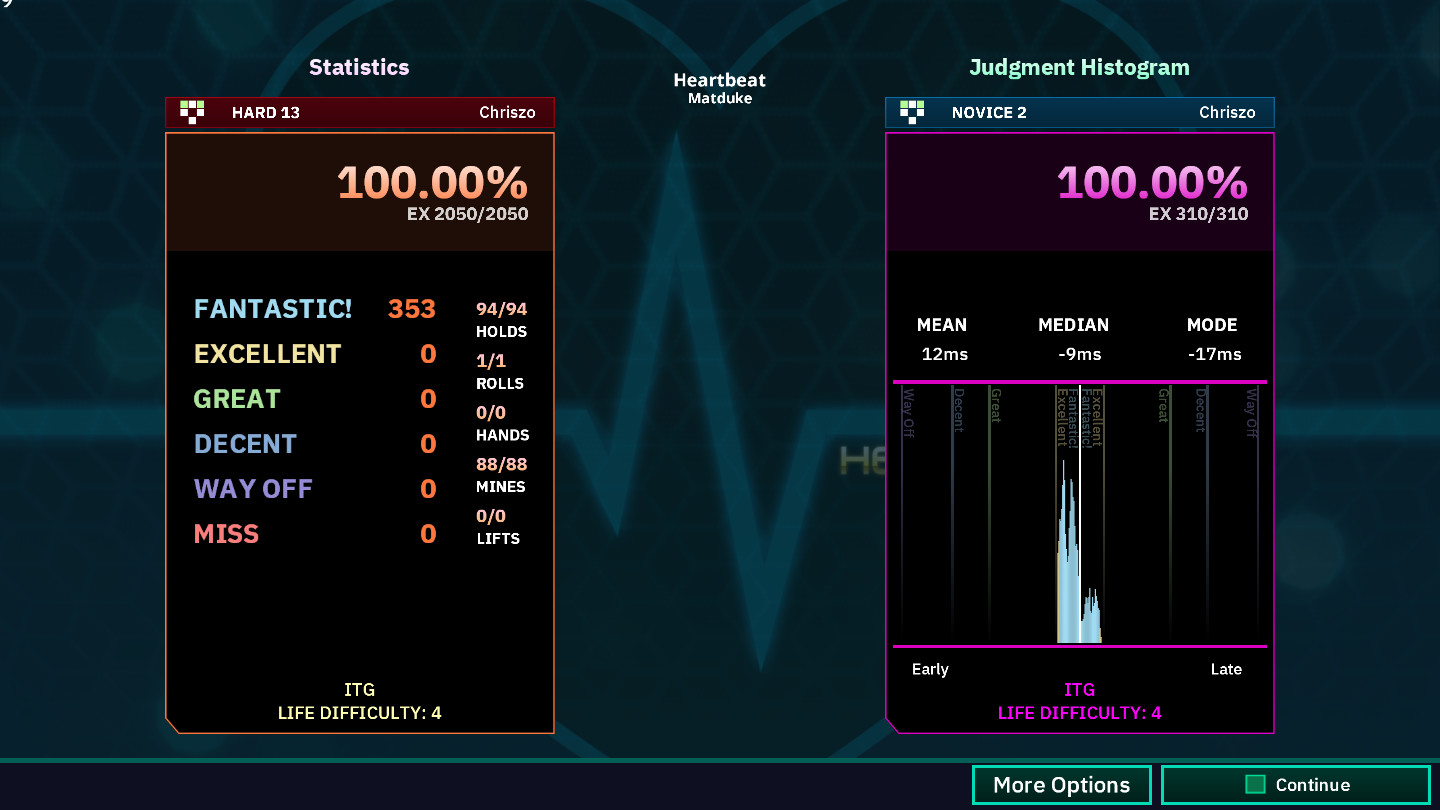Image resolution: width=1440 pixels, height=810 pixels.
Task: Click the WAY OFF judgment label
Action: click(x=253, y=488)
